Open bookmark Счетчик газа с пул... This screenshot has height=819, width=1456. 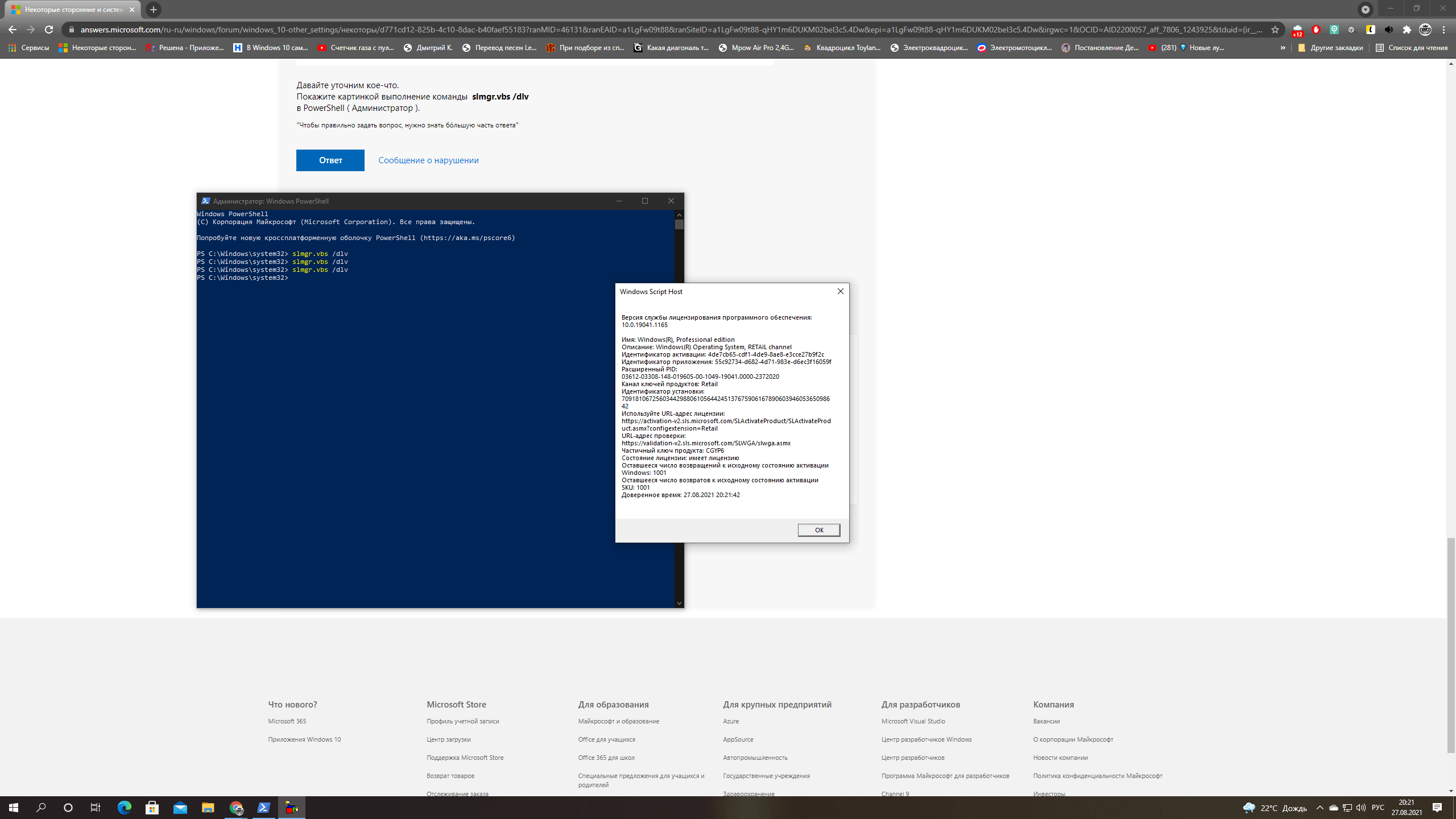[x=356, y=48]
